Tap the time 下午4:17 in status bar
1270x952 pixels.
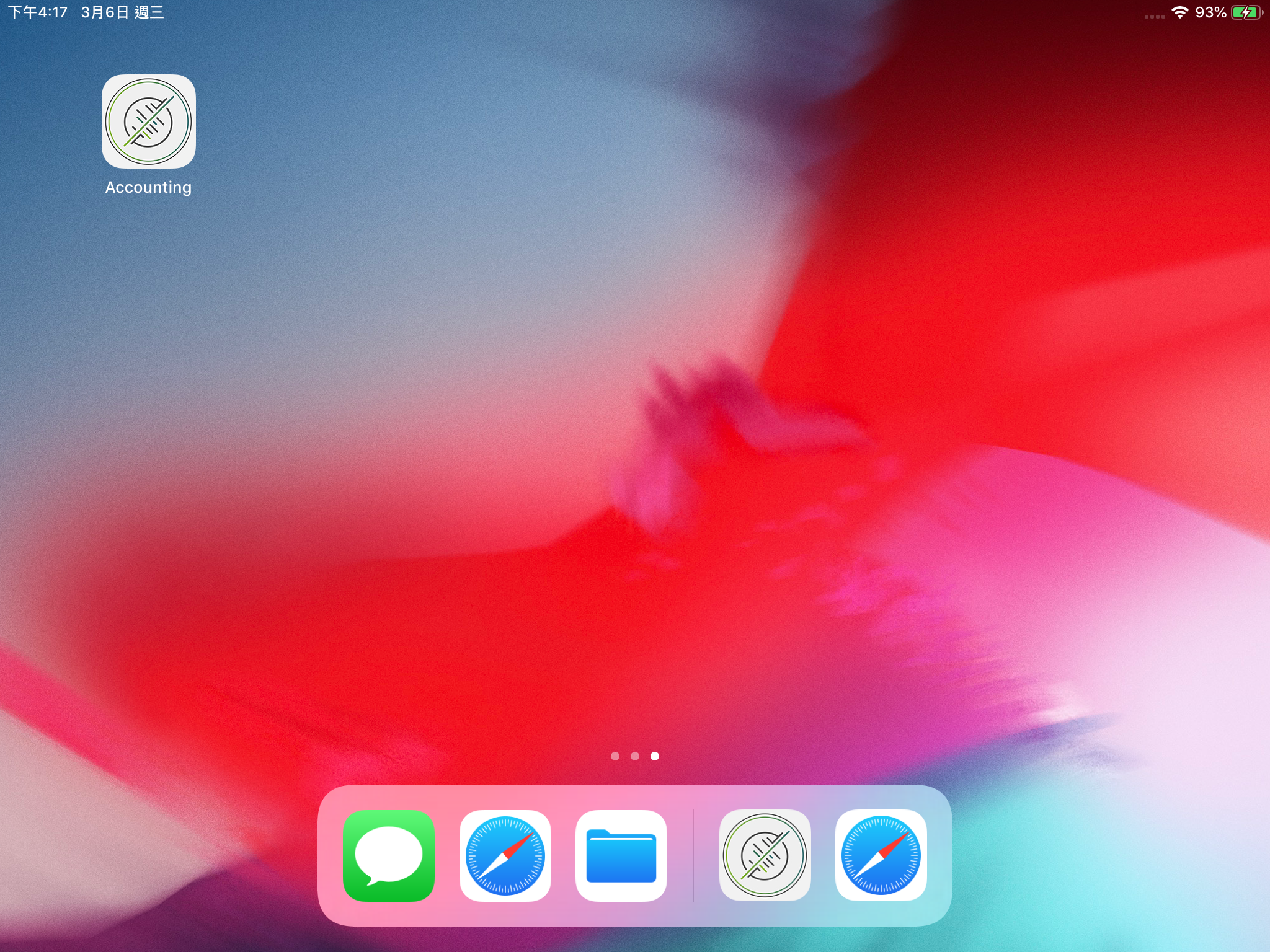(x=38, y=12)
